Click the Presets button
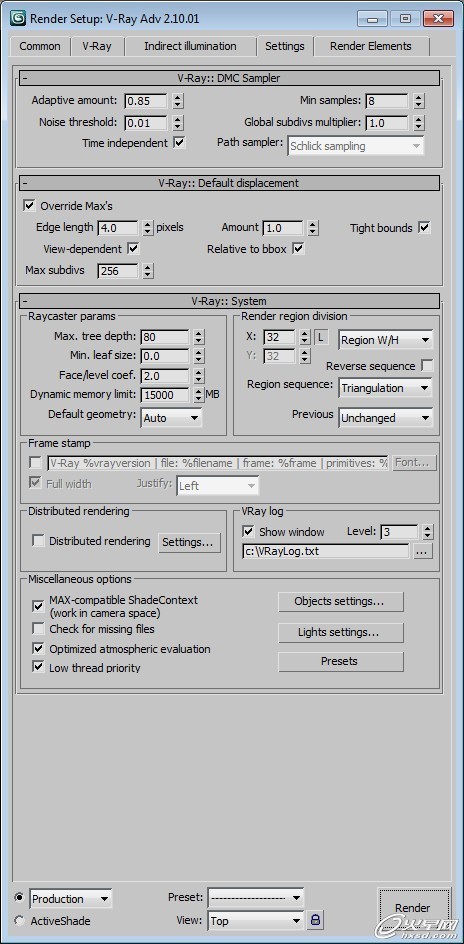 coord(339,661)
